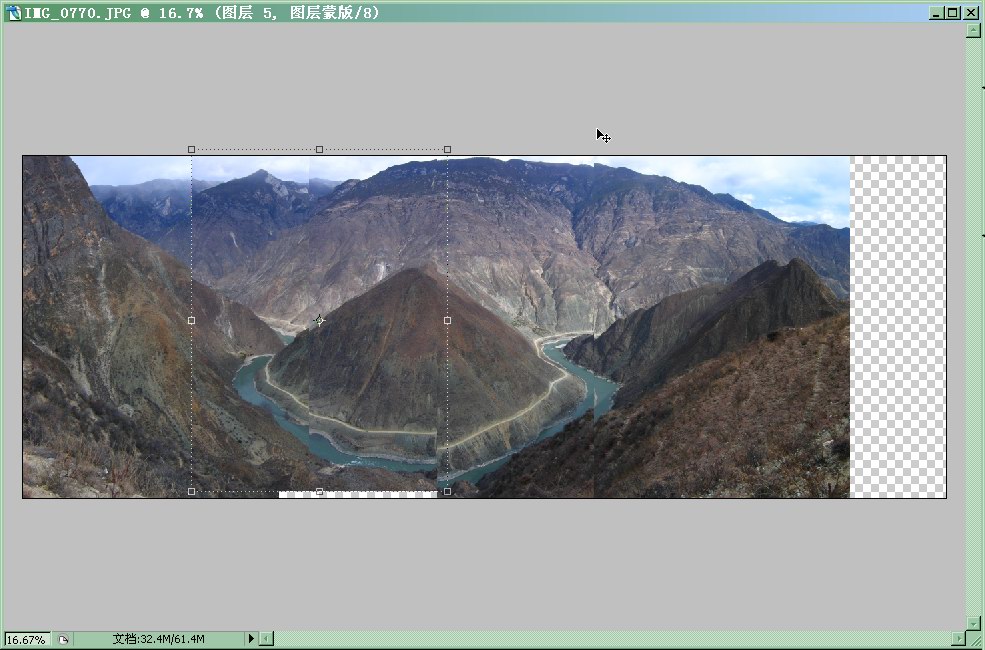Click the bottom-right transform handle

click(x=447, y=491)
